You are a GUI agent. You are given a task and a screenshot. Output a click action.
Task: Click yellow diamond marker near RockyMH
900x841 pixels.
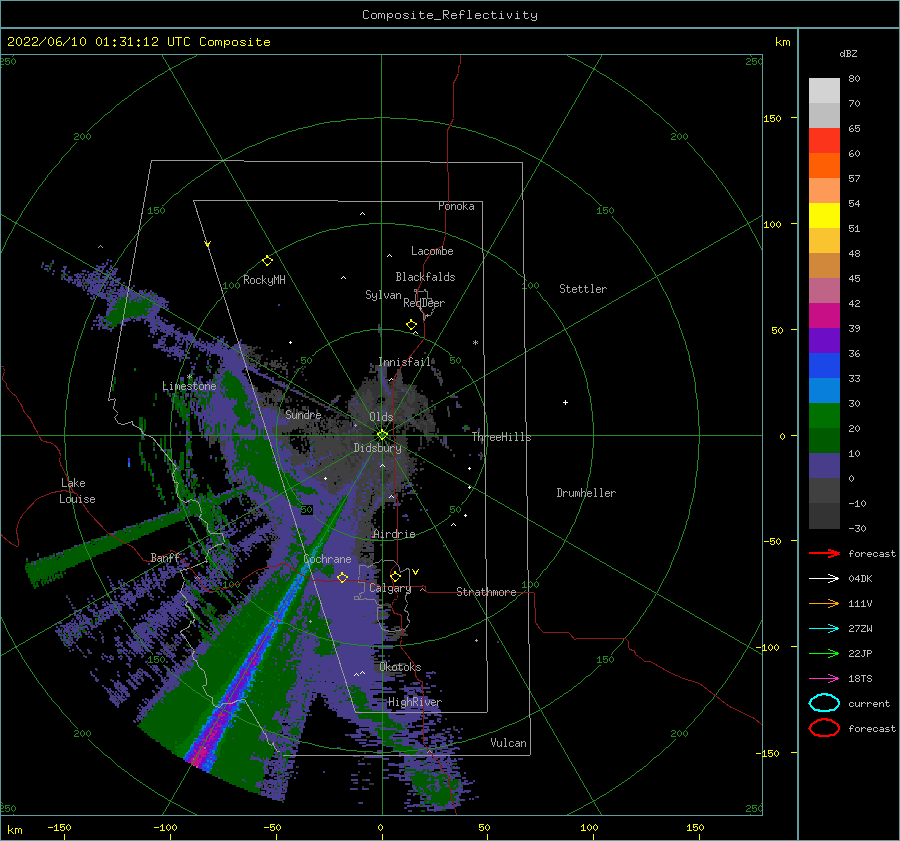point(267,261)
